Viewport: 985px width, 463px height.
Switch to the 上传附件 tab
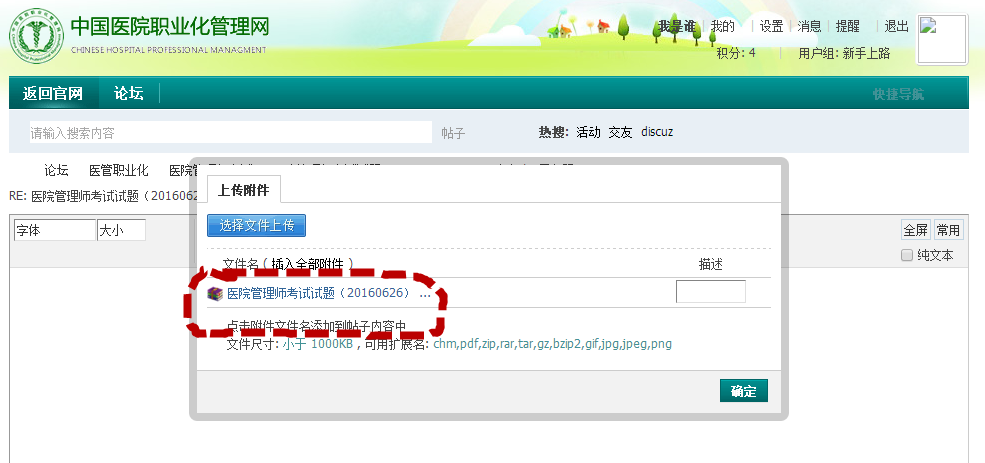(x=243, y=190)
